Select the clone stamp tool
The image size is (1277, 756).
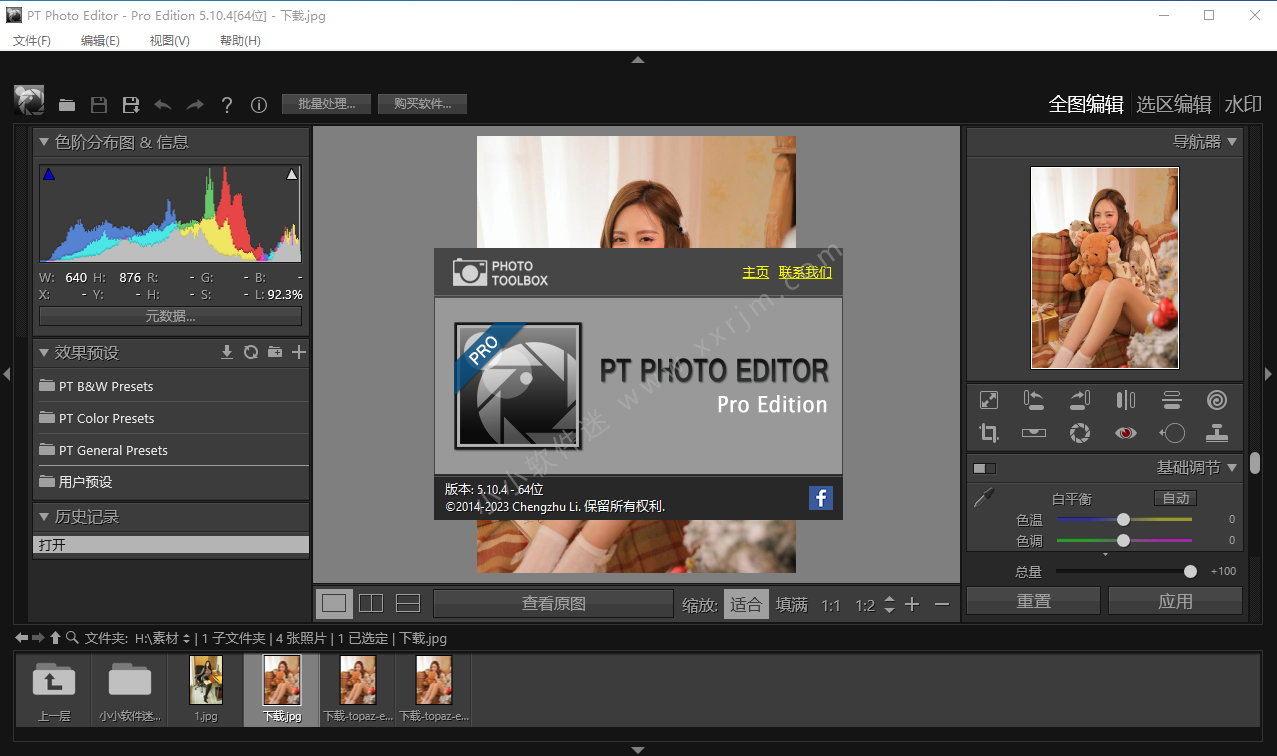tap(1217, 433)
